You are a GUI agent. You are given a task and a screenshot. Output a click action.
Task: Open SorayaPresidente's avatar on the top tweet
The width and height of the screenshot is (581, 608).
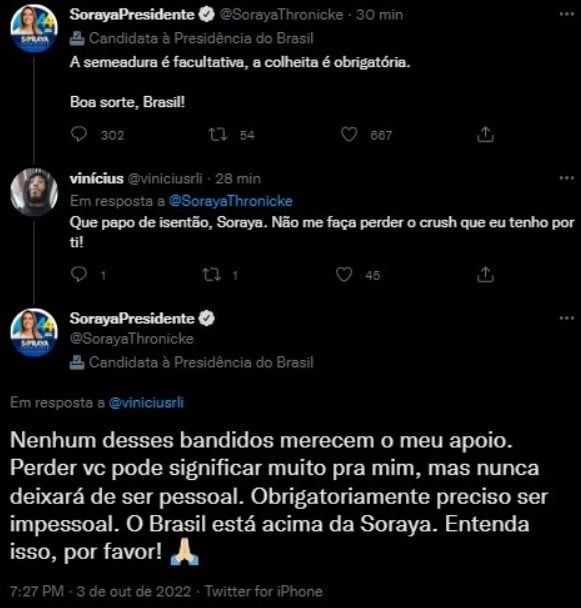(x=34, y=28)
